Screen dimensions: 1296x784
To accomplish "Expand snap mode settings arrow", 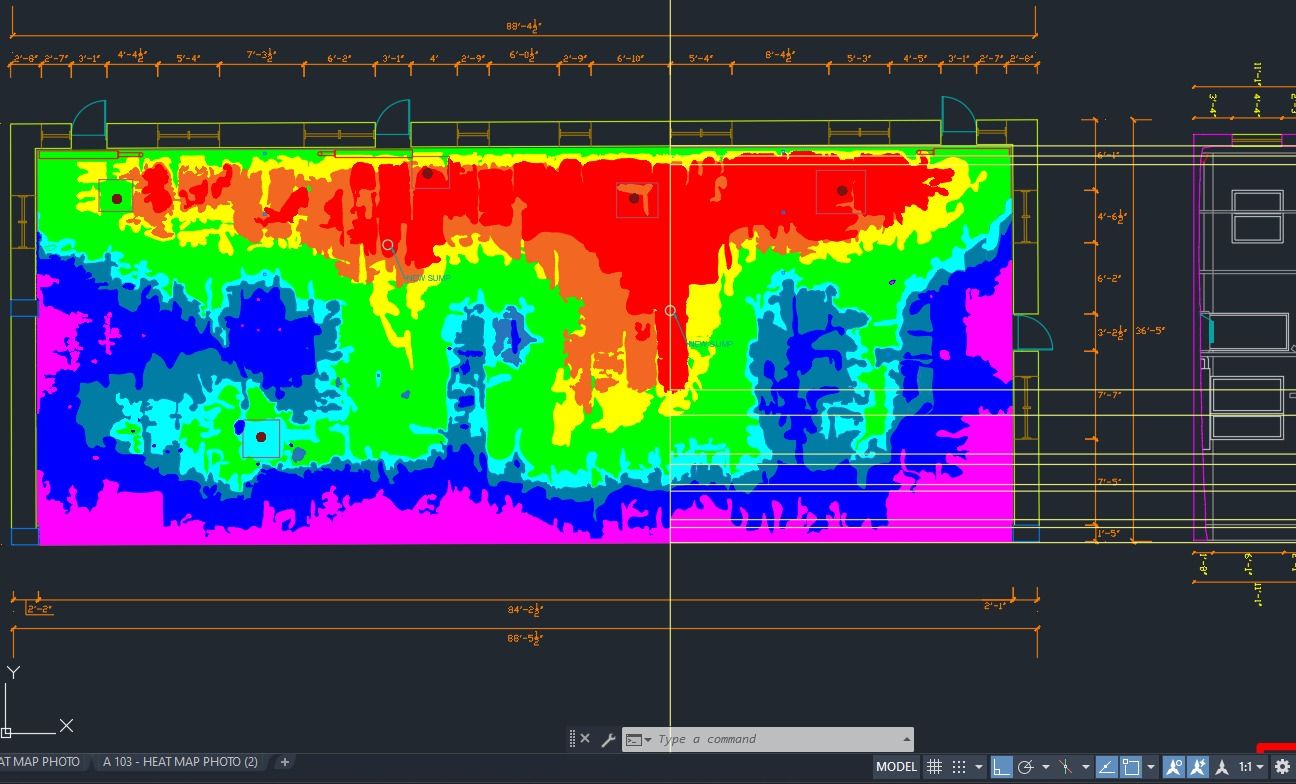I will (978, 767).
